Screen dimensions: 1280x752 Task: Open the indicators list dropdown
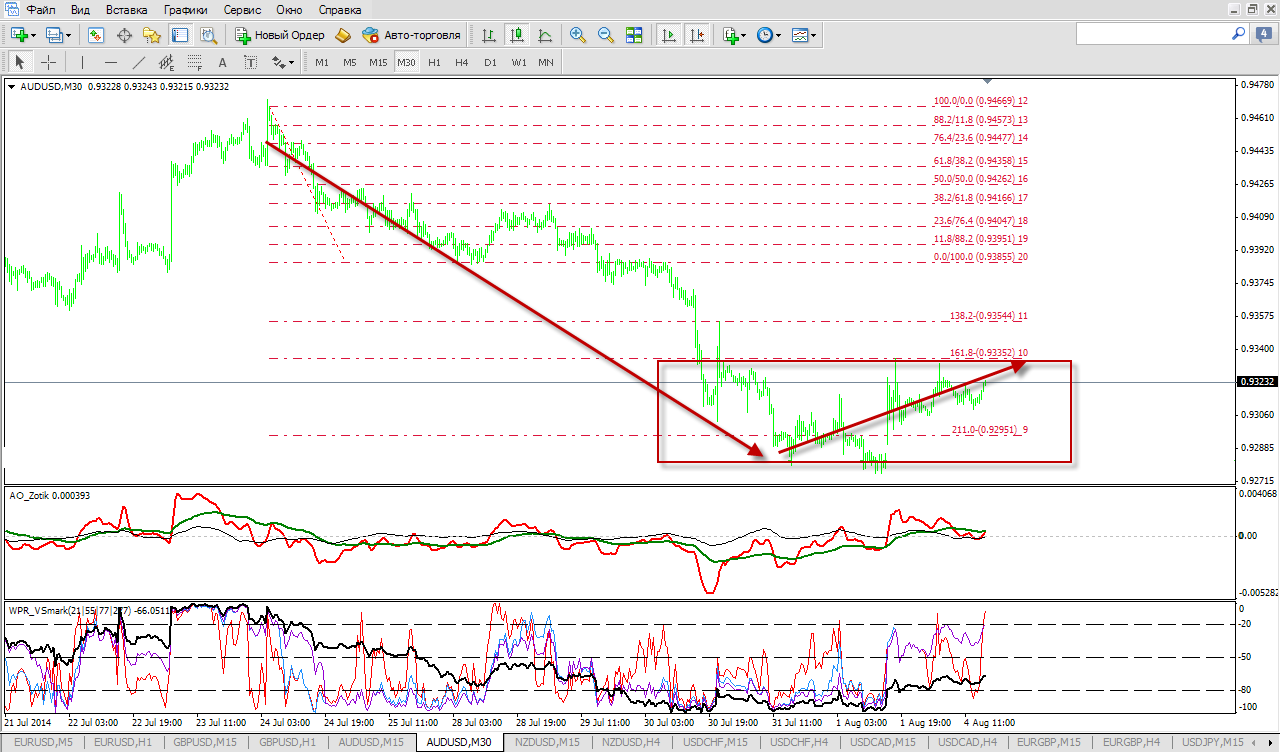click(x=735, y=35)
